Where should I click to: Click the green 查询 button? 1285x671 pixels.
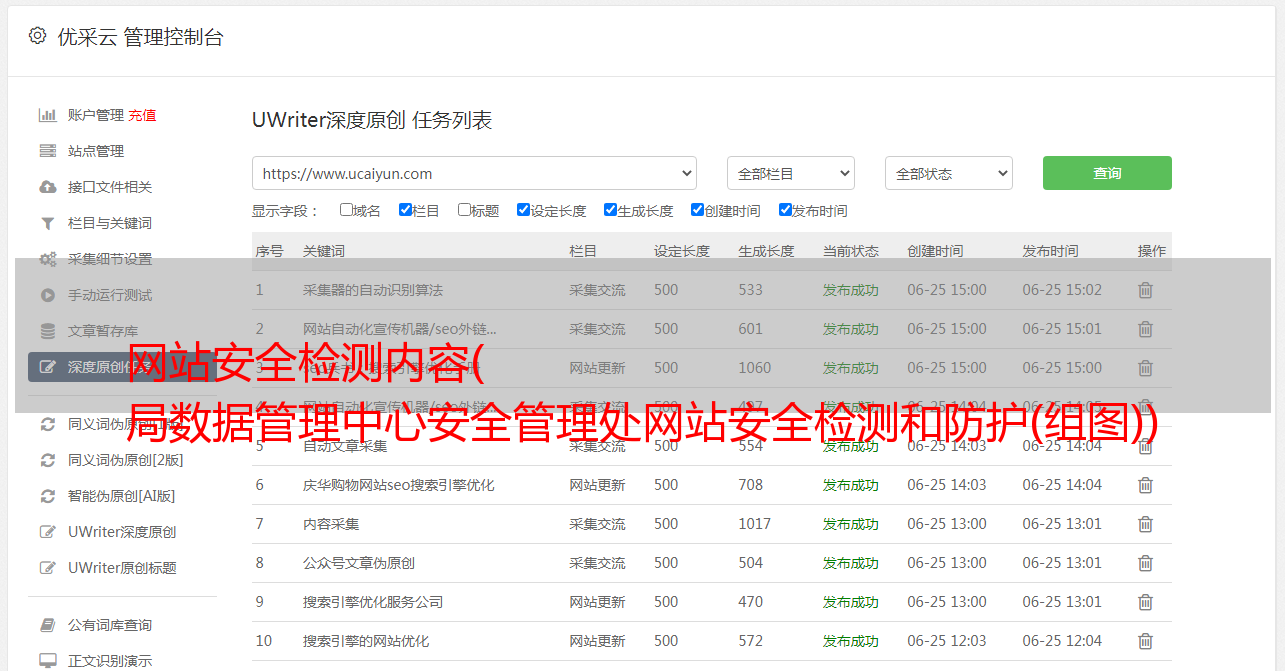(x=1107, y=173)
